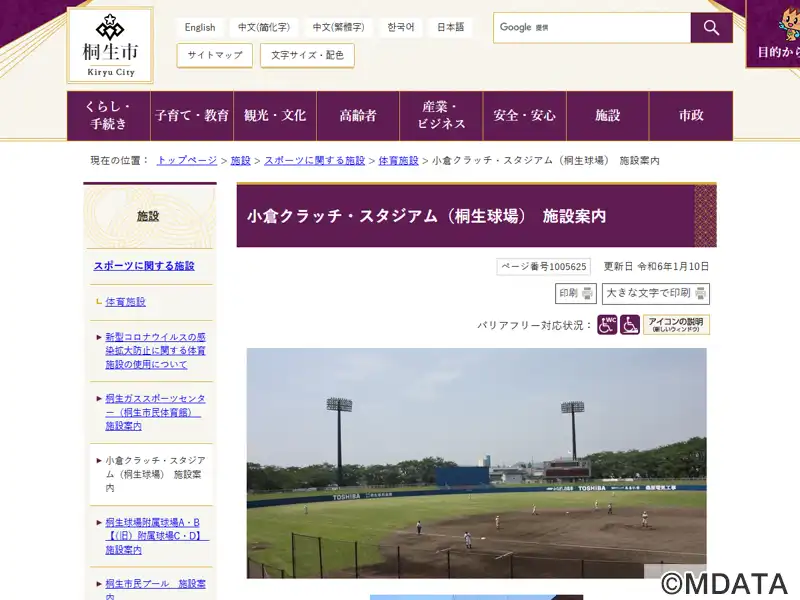Open the 観光・文化 menu tab
Screen dimensions: 800x600
pyautogui.click(x=275, y=115)
